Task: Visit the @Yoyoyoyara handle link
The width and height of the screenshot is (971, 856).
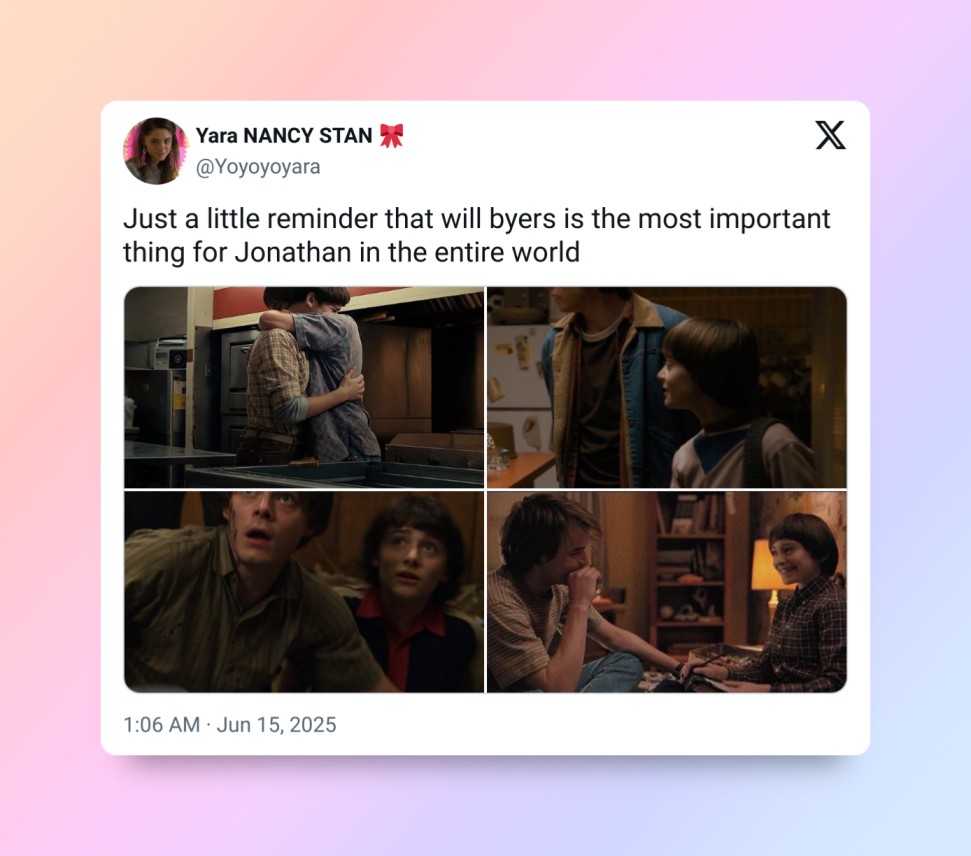Action: pos(258,167)
